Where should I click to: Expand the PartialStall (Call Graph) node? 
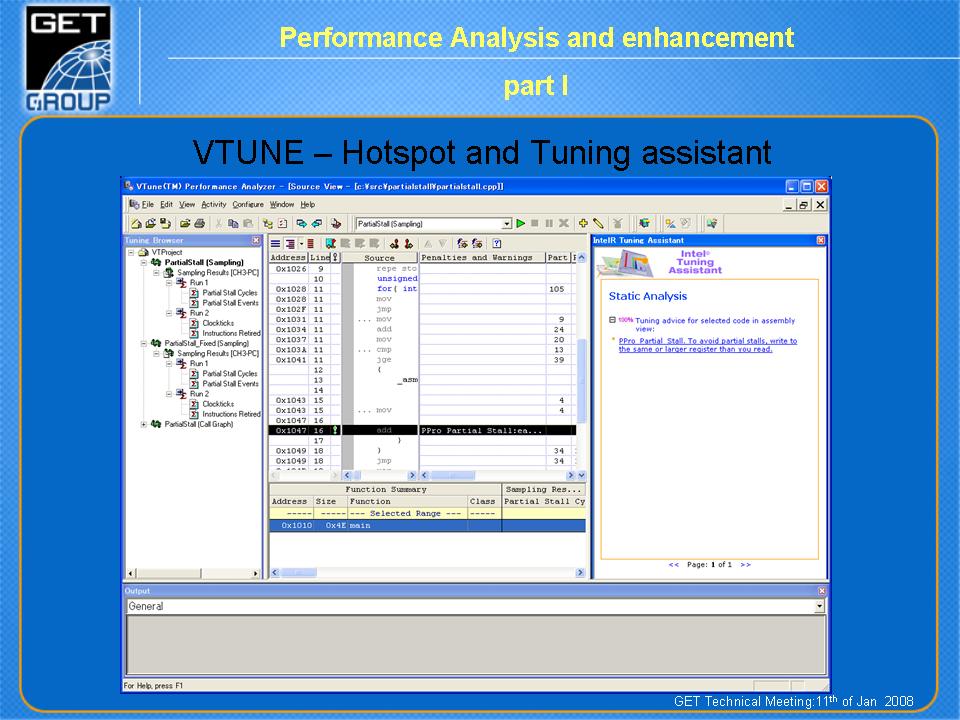coord(144,424)
